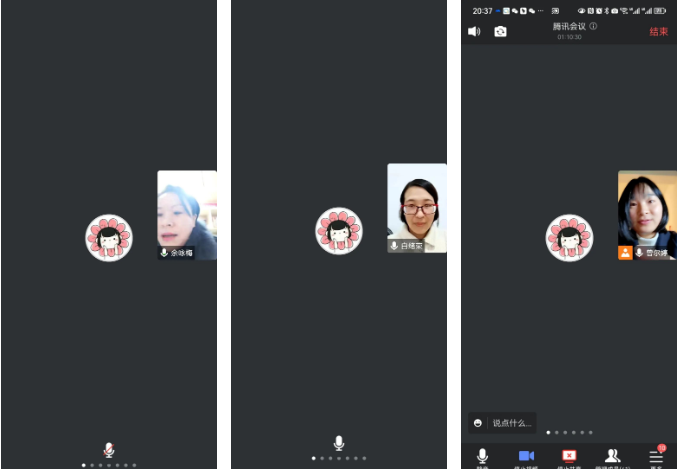Open the participants management icon
Screen dimensions: 677x469
click(613, 456)
